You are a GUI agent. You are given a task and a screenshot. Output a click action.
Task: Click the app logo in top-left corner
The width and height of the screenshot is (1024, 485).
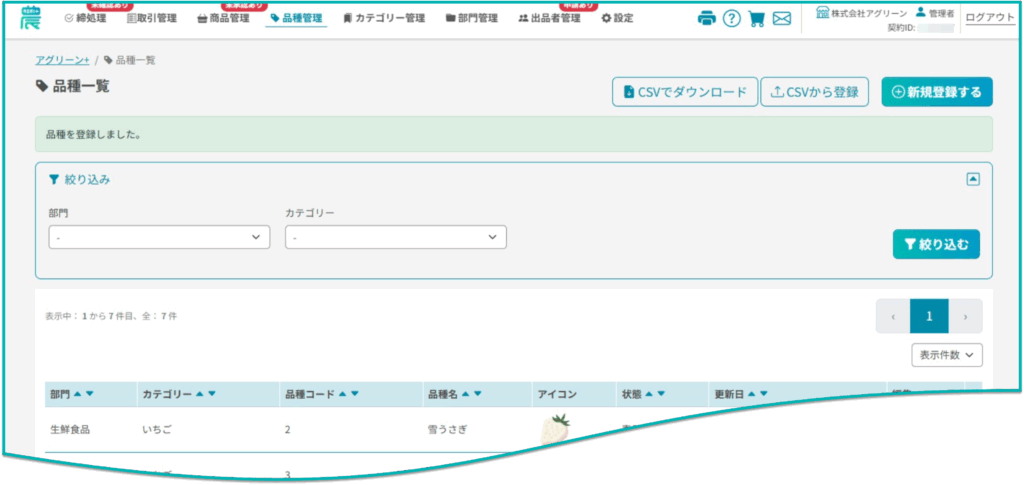click(32, 16)
